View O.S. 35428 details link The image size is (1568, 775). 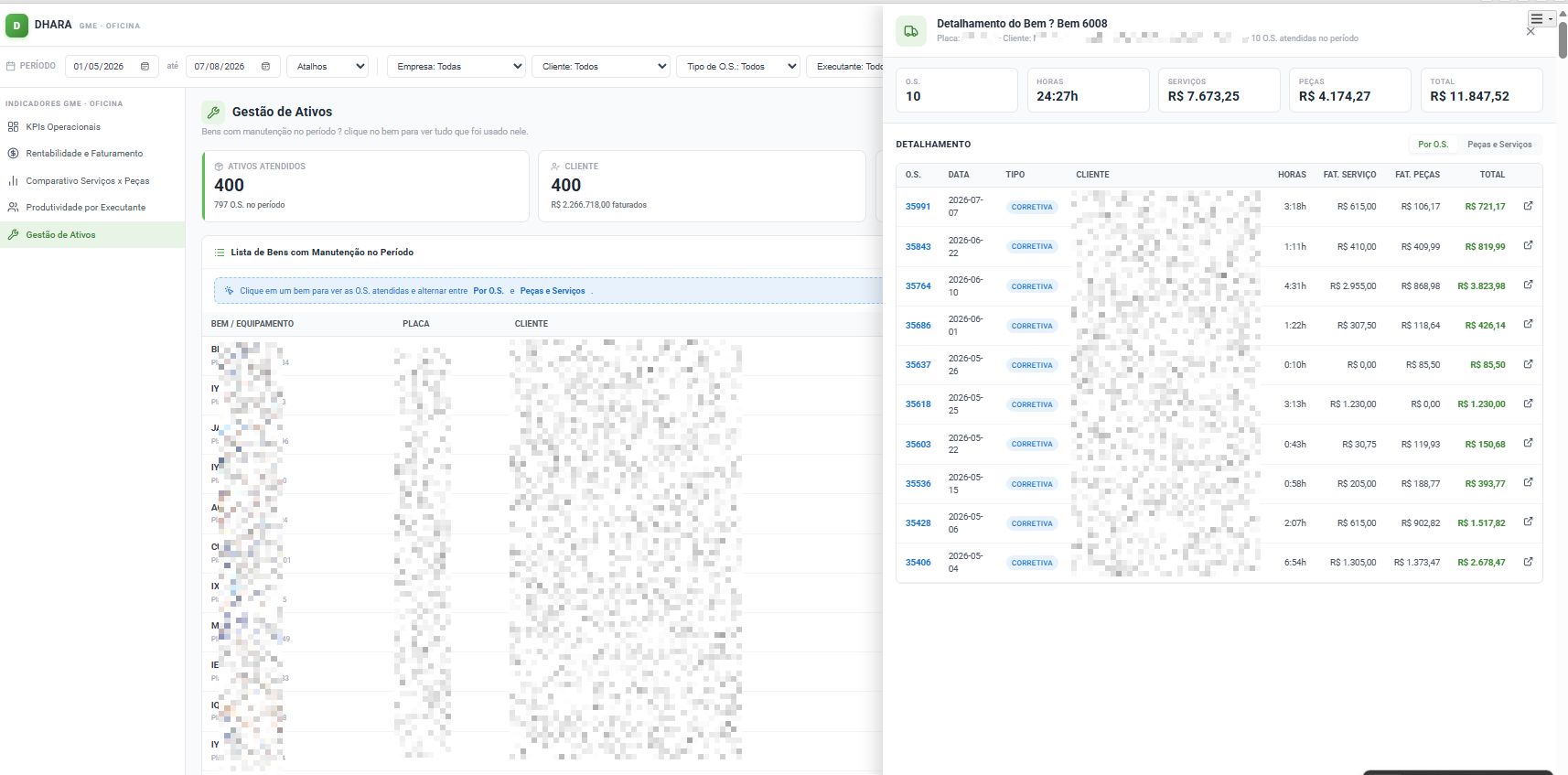pyautogui.click(x=918, y=523)
